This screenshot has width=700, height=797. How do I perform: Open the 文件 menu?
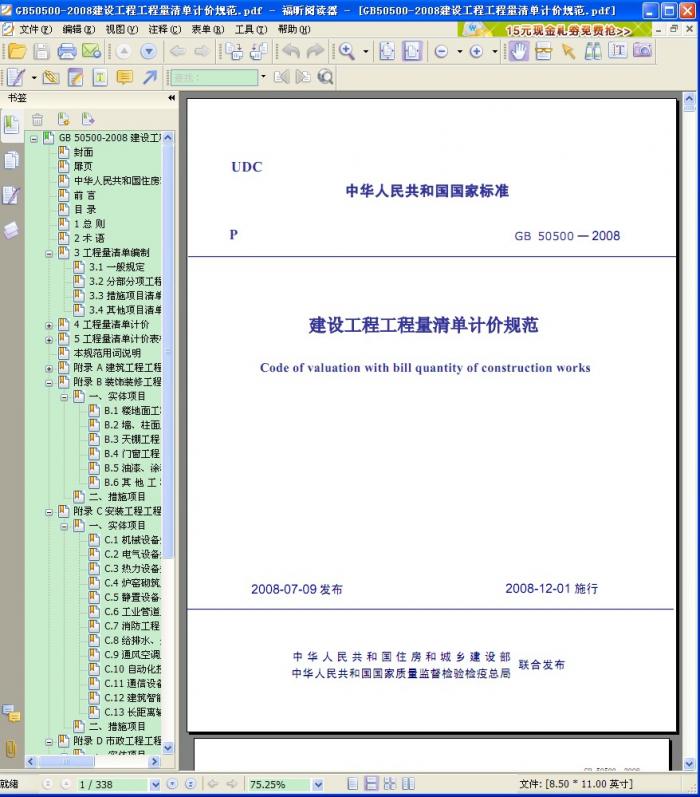click(x=36, y=30)
